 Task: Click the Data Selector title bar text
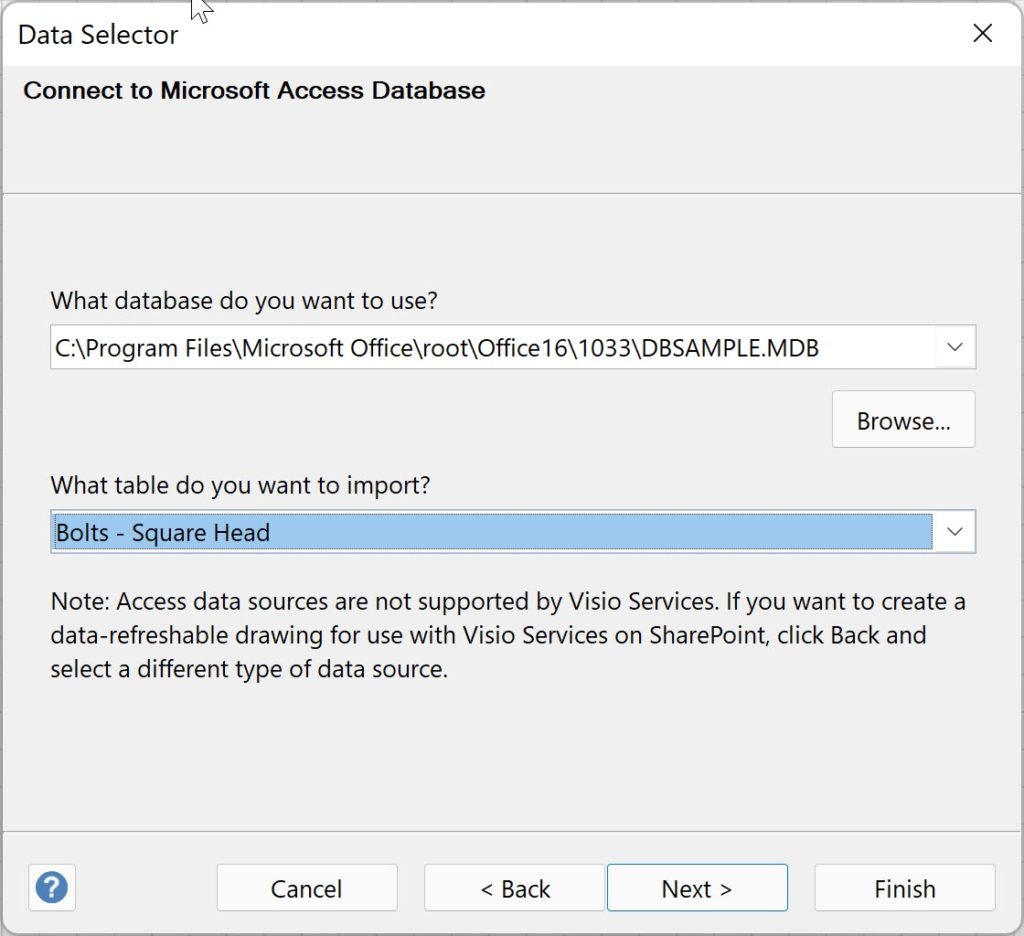pyautogui.click(x=98, y=35)
